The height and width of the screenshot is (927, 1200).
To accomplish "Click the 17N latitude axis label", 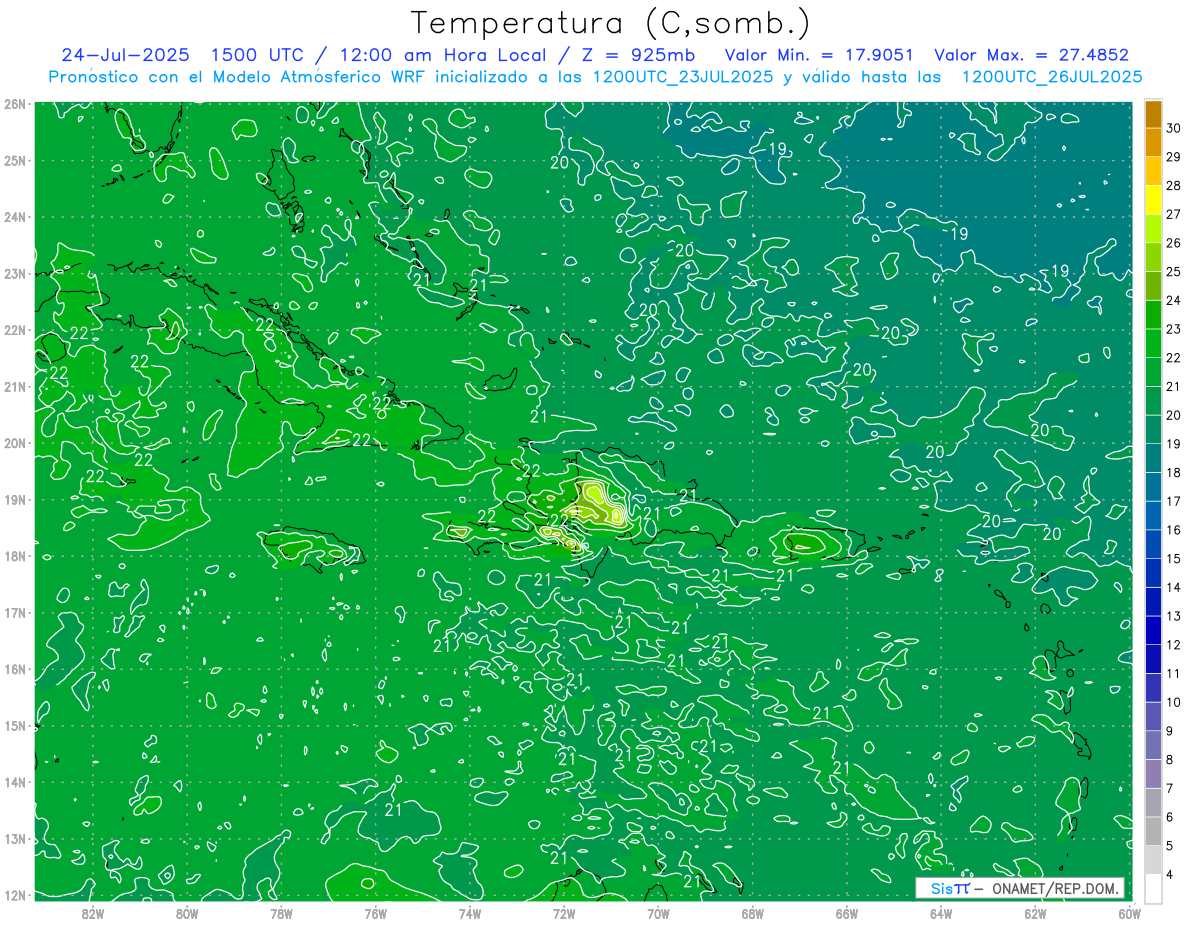I will coord(15,612).
